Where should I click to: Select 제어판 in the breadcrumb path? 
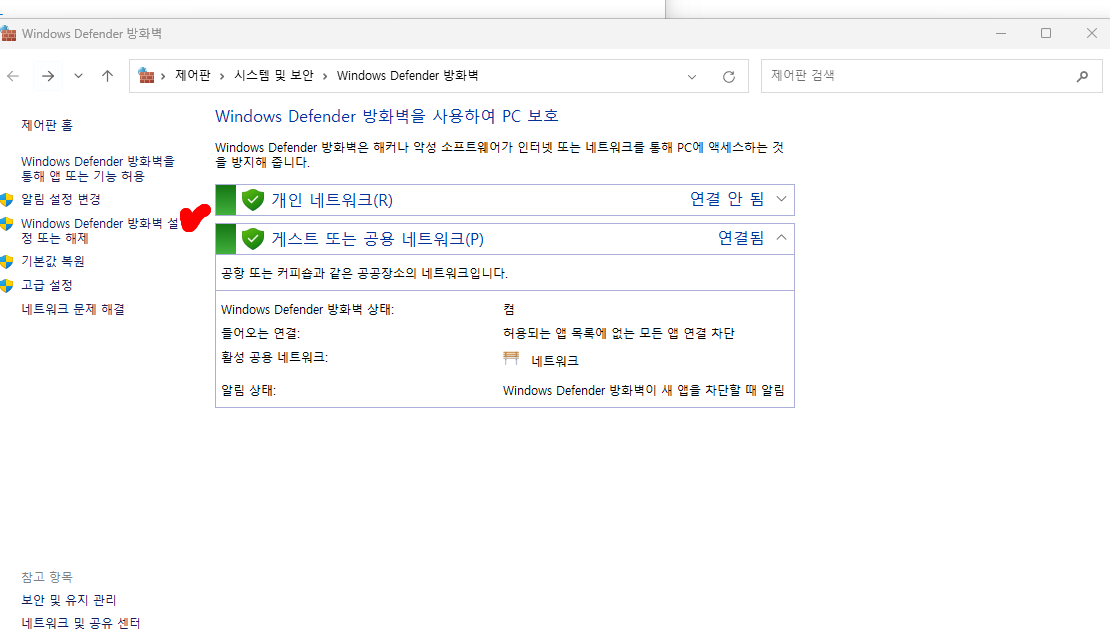[x=193, y=75]
